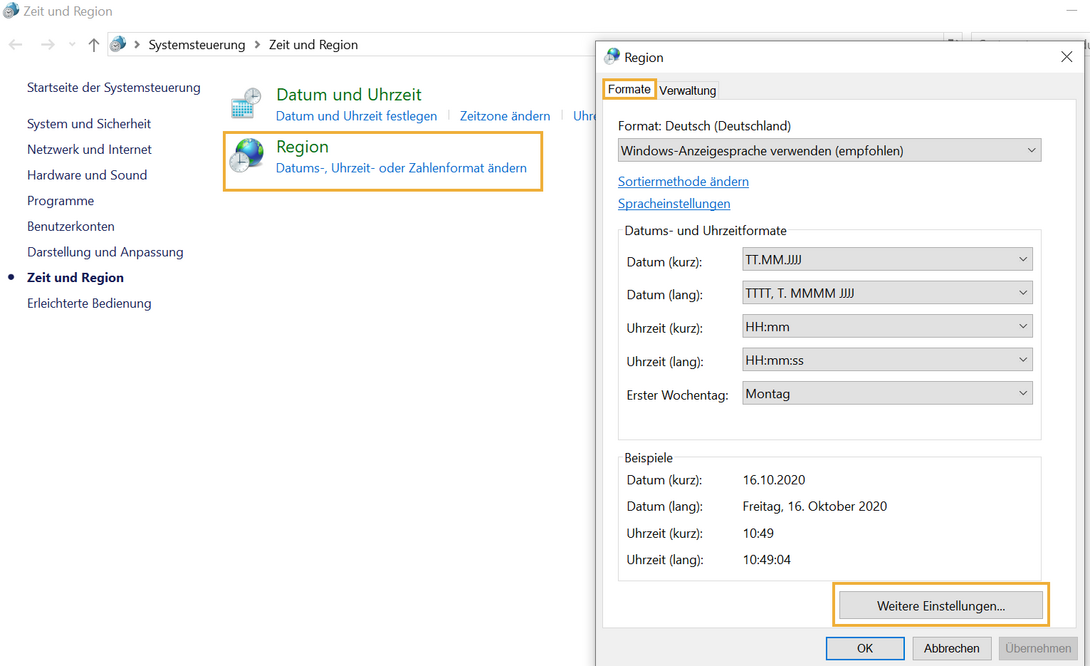
Task: Expand the Datum (kurz) format dropdown
Action: (x=887, y=260)
